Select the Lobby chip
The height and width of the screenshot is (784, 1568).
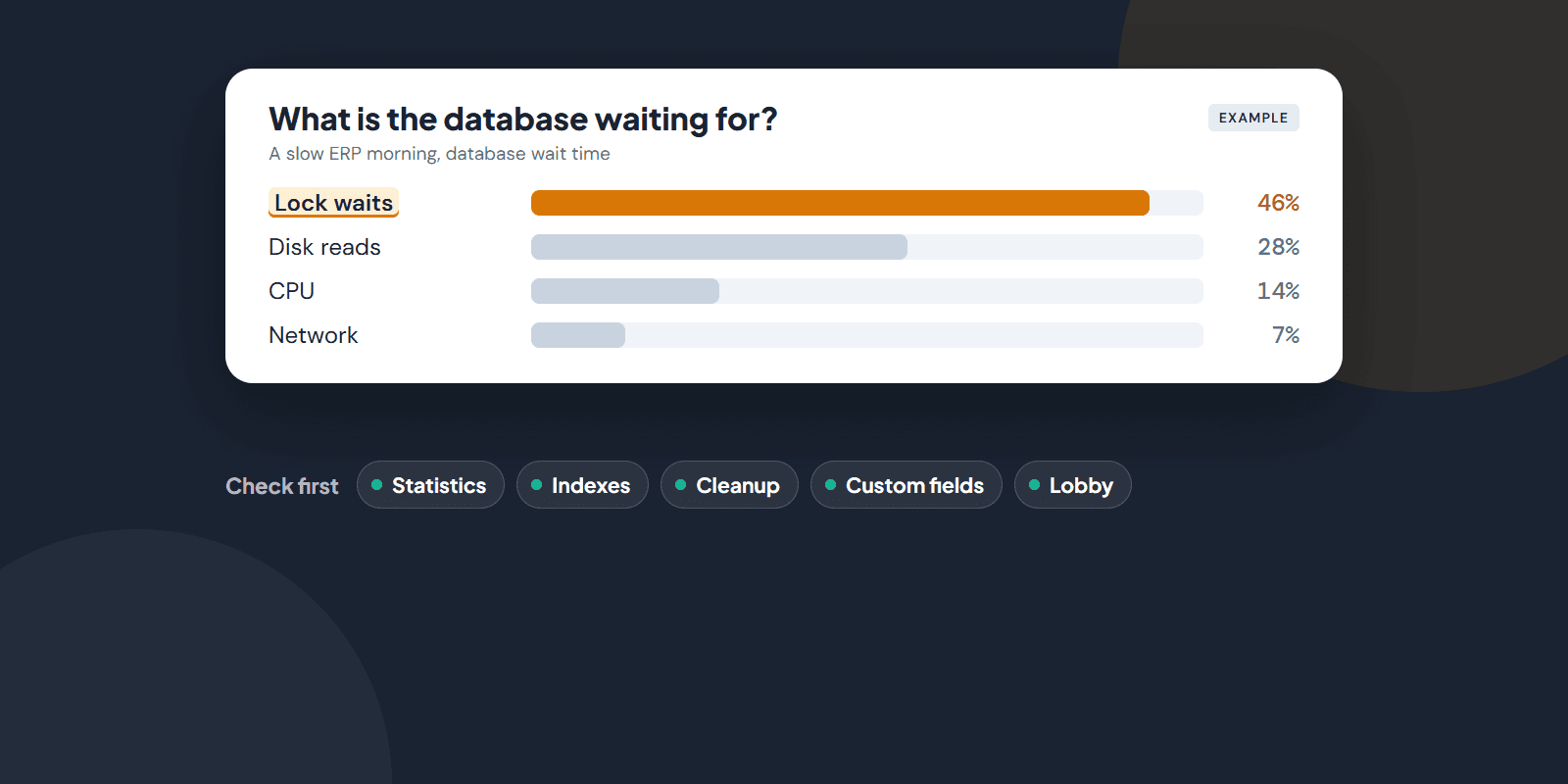pos(1073,485)
